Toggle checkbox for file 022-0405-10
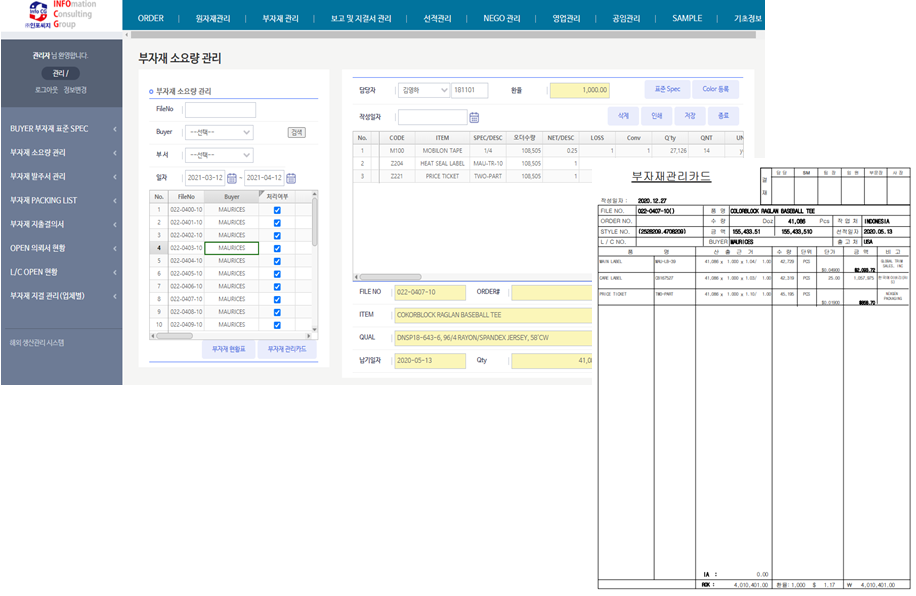Screen dimensions: 916x596 pos(277,274)
